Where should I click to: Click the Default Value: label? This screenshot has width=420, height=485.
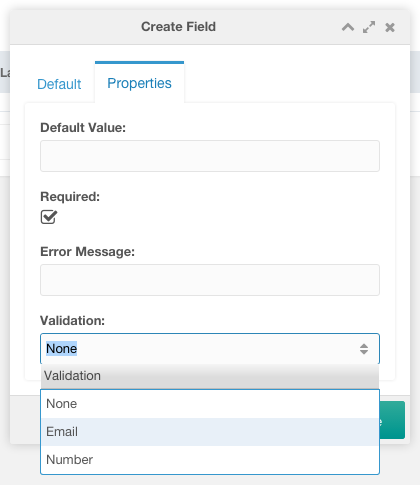pos(83,128)
